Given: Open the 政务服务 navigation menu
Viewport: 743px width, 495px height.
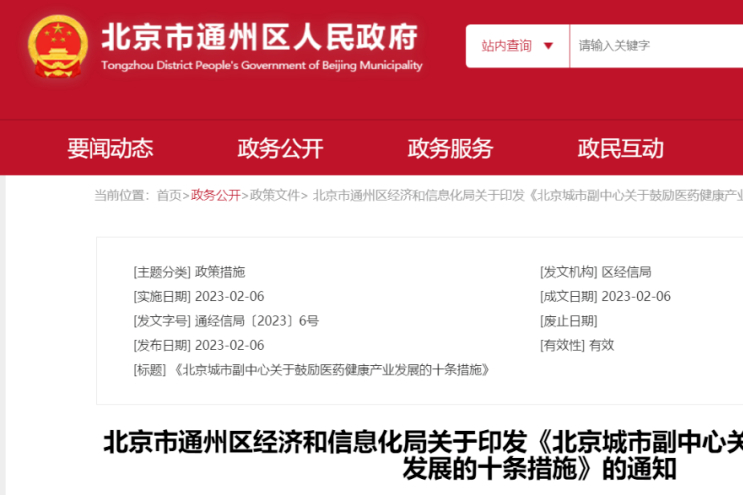Looking at the screenshot, I should [x=450, y=148].
